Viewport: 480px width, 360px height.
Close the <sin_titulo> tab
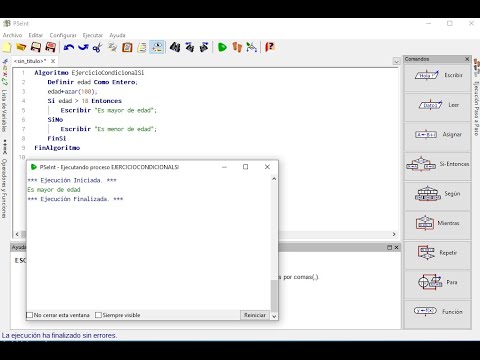pos(53,61)
